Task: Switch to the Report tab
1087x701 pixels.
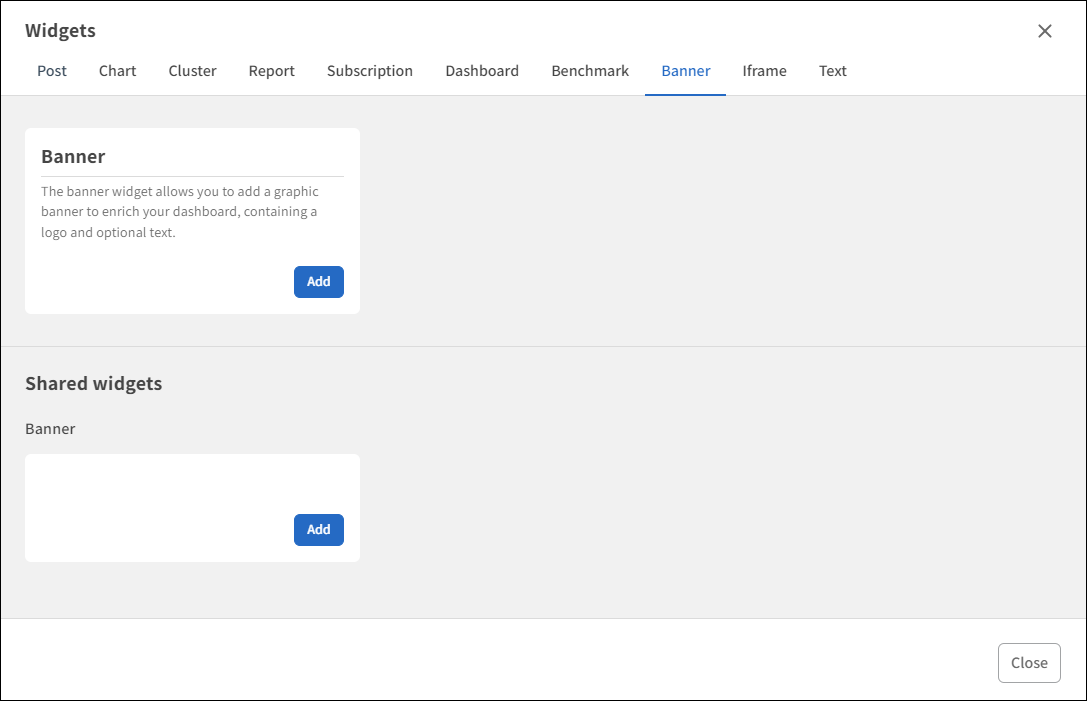Action: [x=271, y=71]
